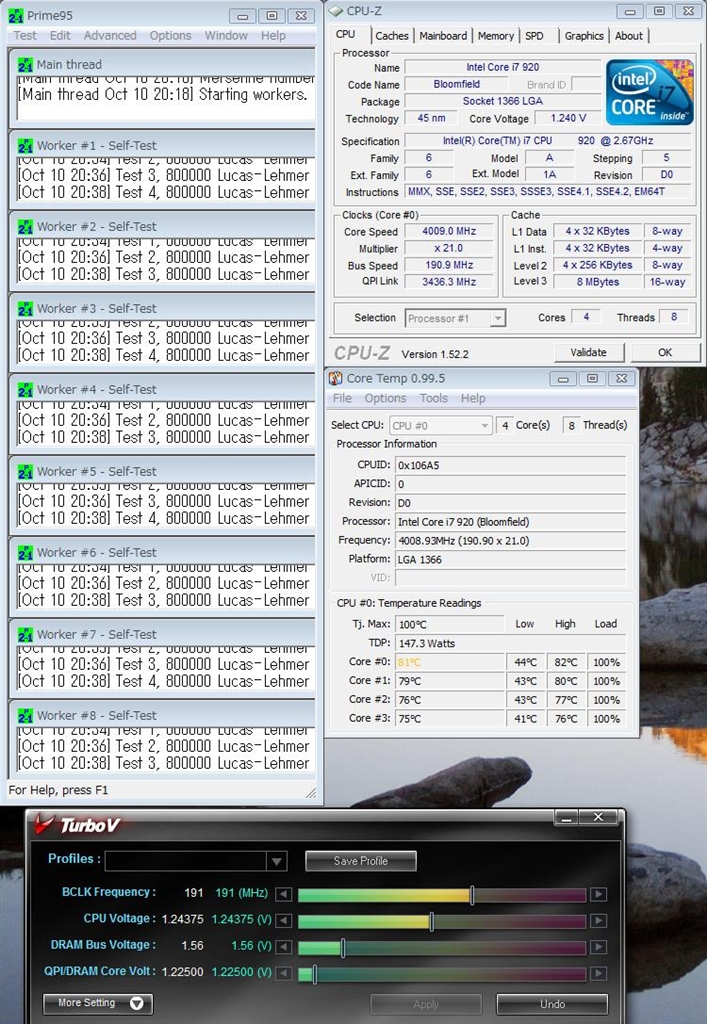The width and height of the screenshot is (707, 1024).
Task: Click the OK button in CPU-Z
Action: 665,353
